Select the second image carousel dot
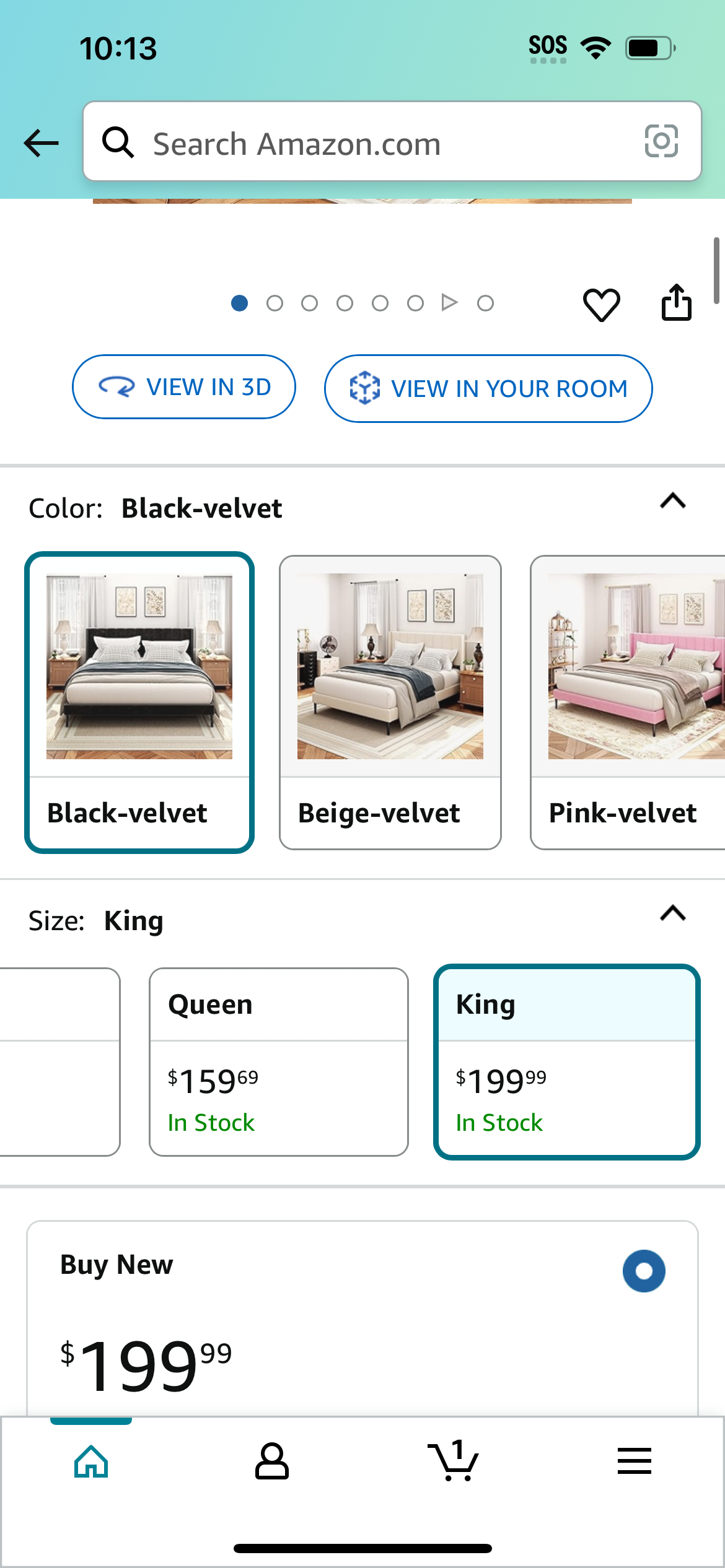The image size is (725, 1568). point(275,303)
